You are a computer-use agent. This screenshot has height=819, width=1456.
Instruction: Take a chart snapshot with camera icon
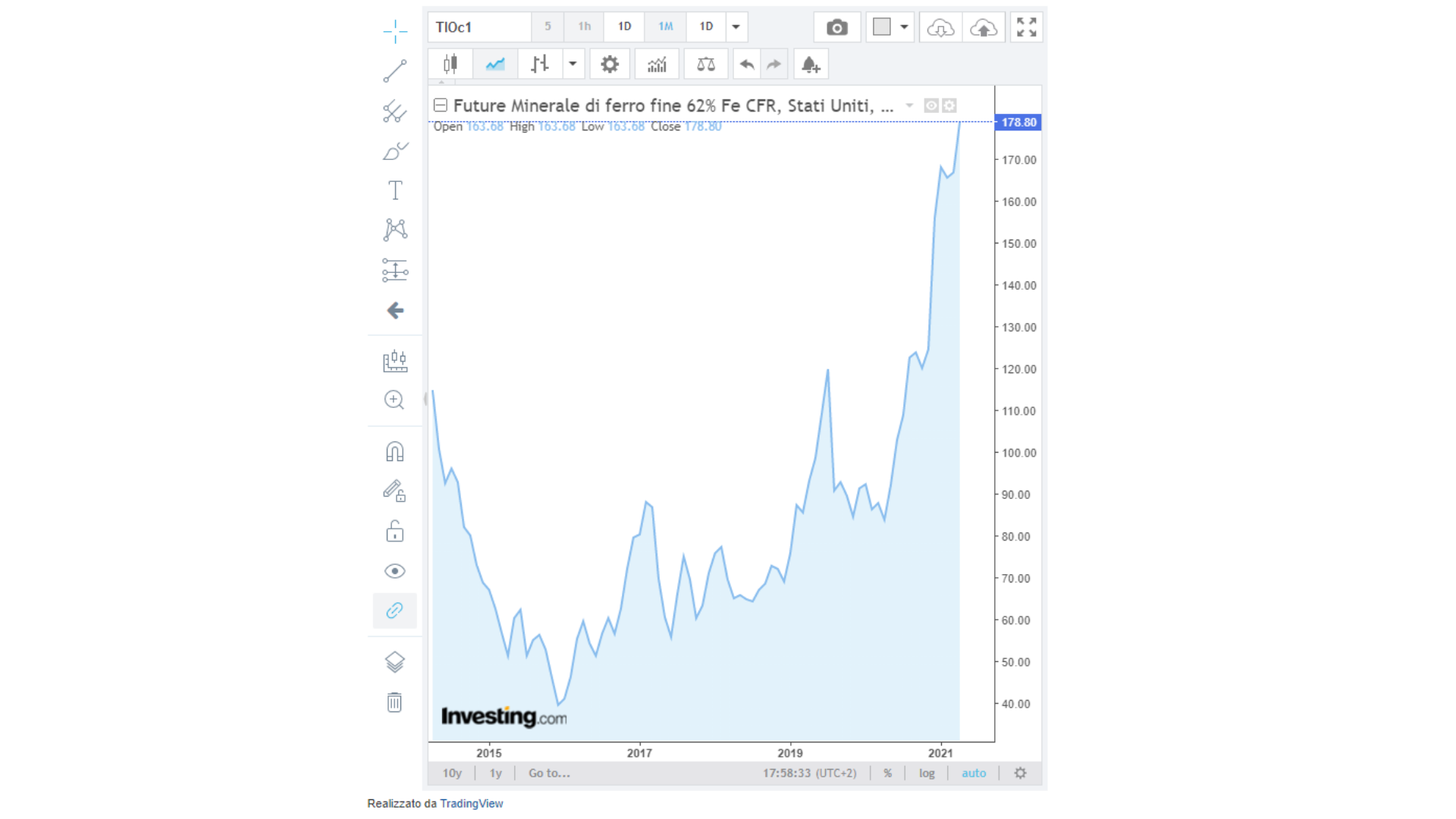click(836, 27)
